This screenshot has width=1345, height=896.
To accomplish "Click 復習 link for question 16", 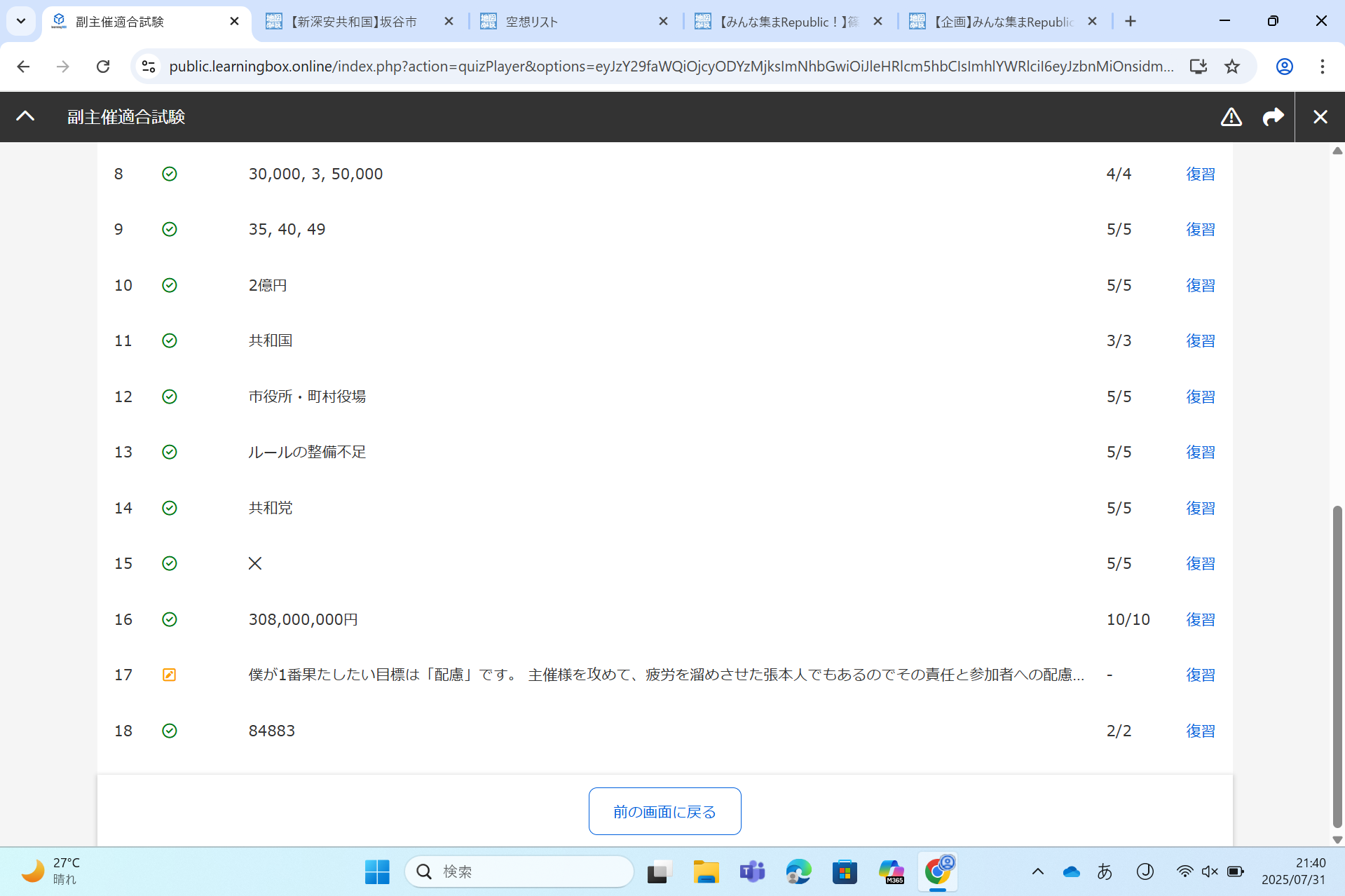I will point(1200,619).
